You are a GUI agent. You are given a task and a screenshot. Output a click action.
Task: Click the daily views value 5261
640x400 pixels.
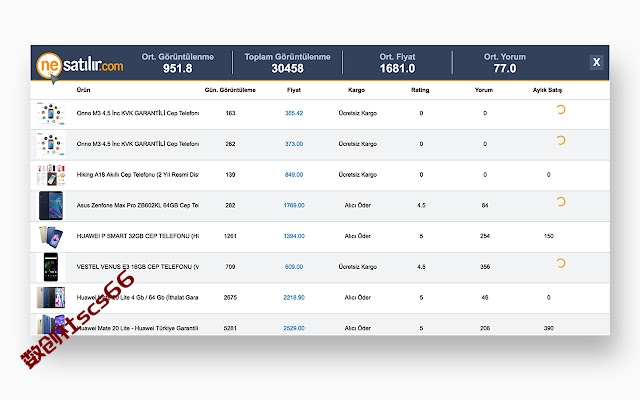230,328
